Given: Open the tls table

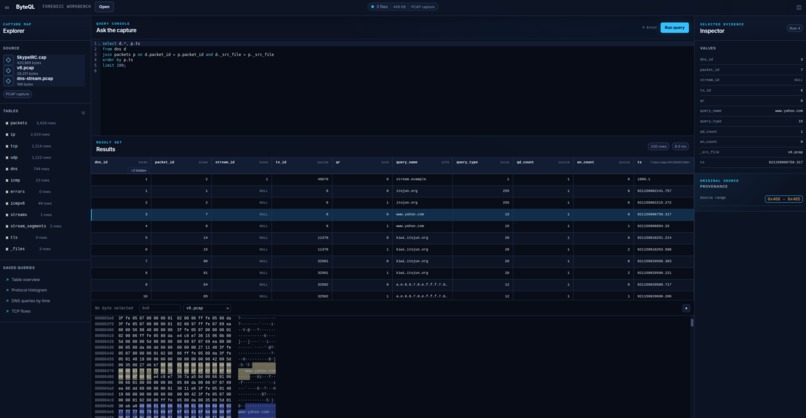Looking at the screenshot, I should [45, 238].
